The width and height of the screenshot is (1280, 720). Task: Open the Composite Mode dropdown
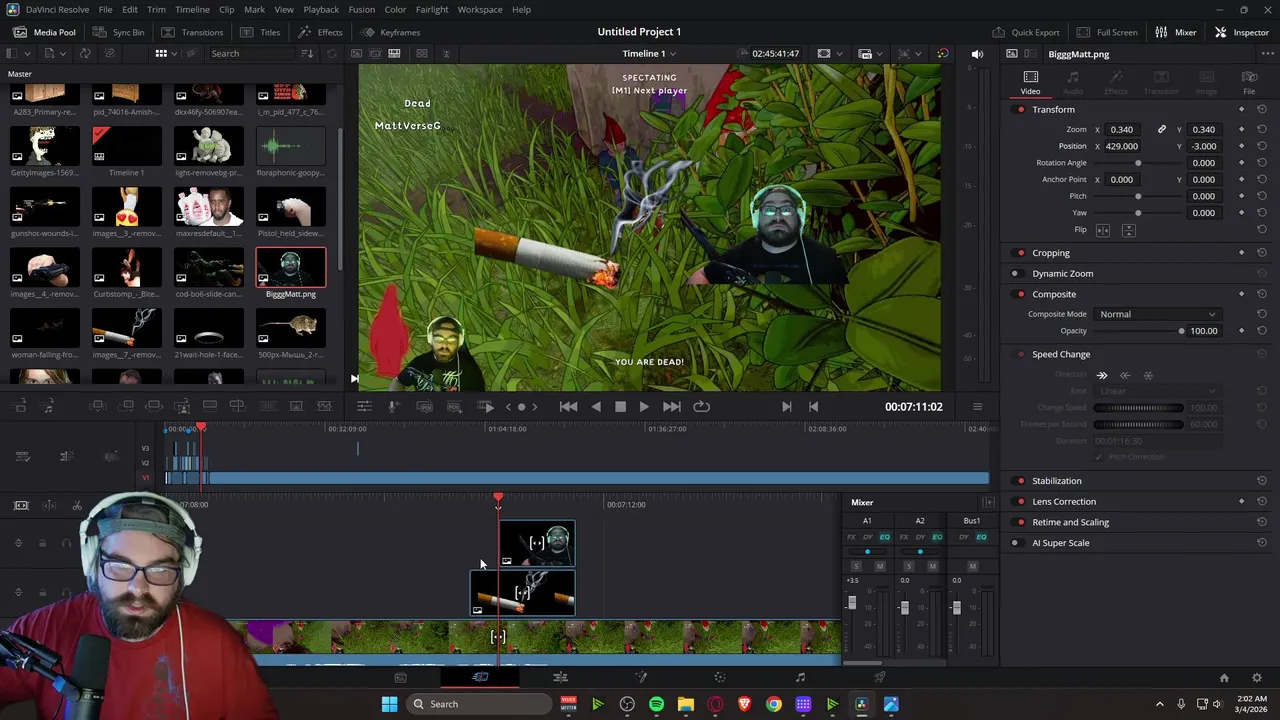(1158, 314)
